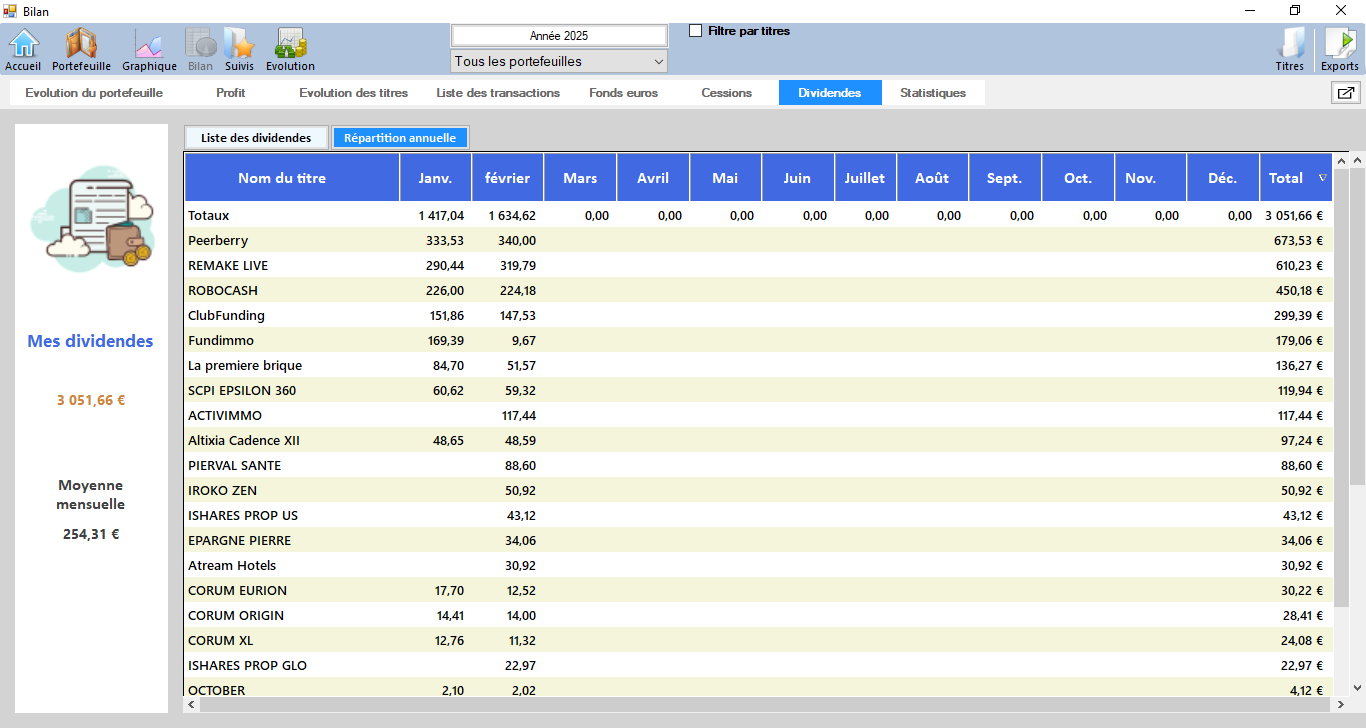Select the Répartition annuelle button
1366x728 pixels.
point(400,138)
